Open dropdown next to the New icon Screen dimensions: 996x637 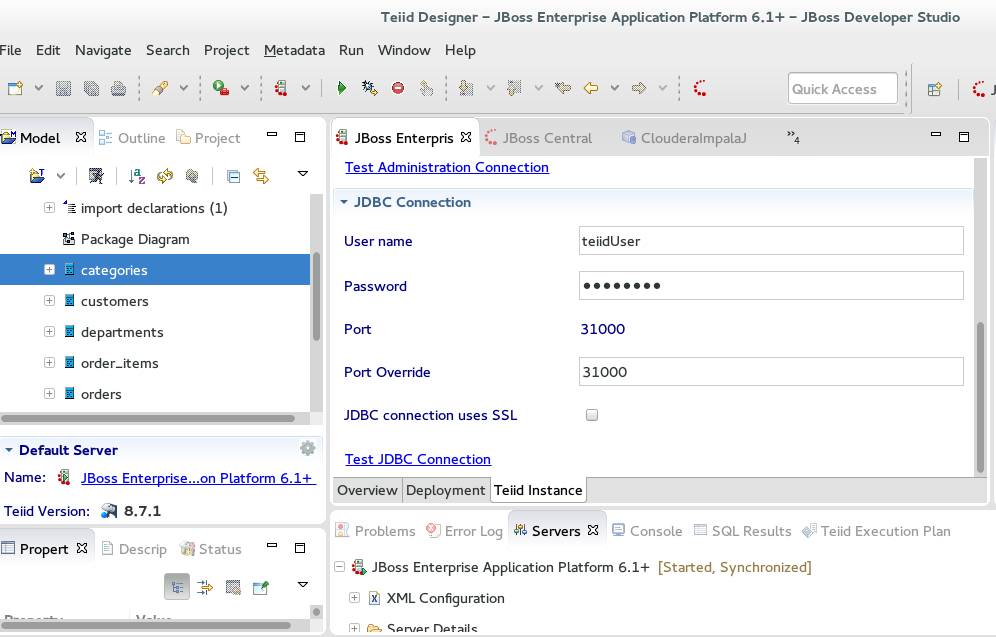[x=39, y=88]
